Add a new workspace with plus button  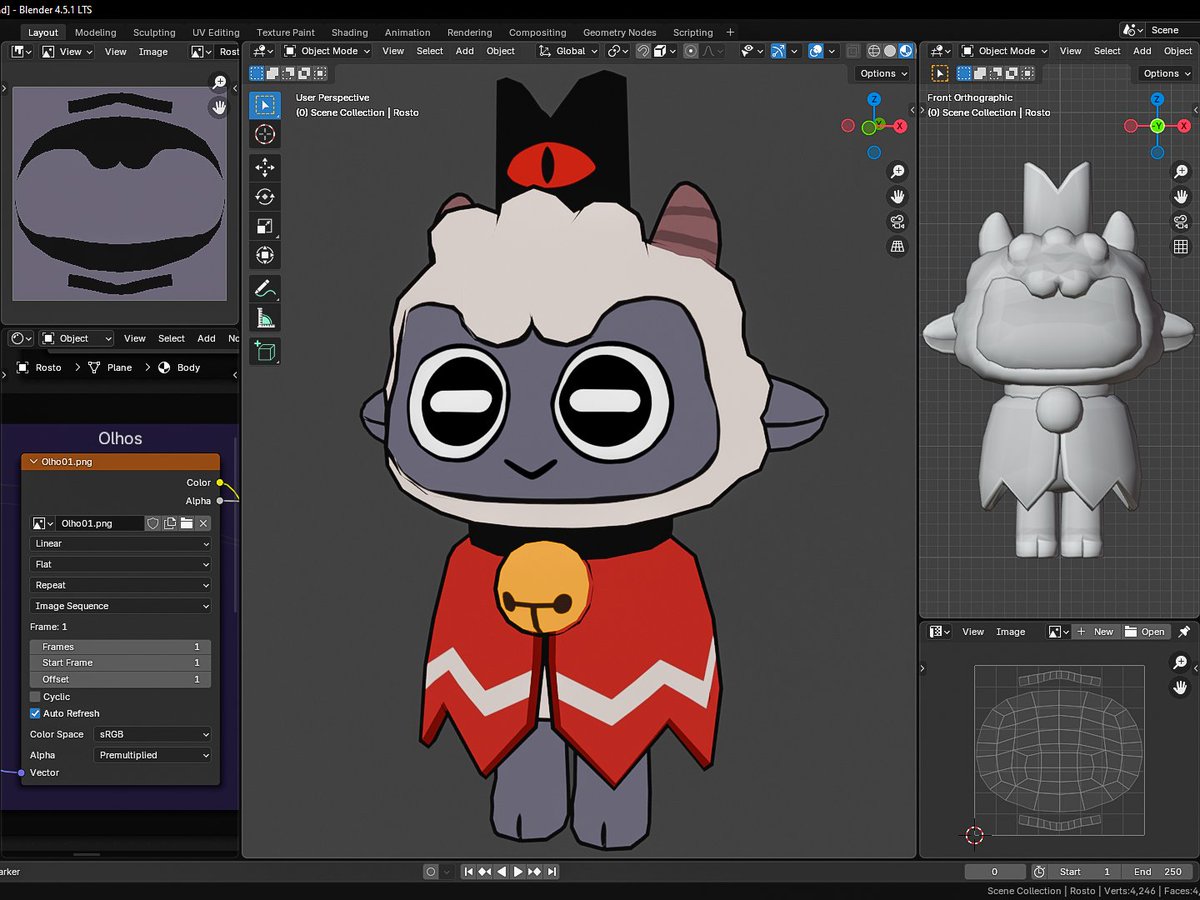730,32
